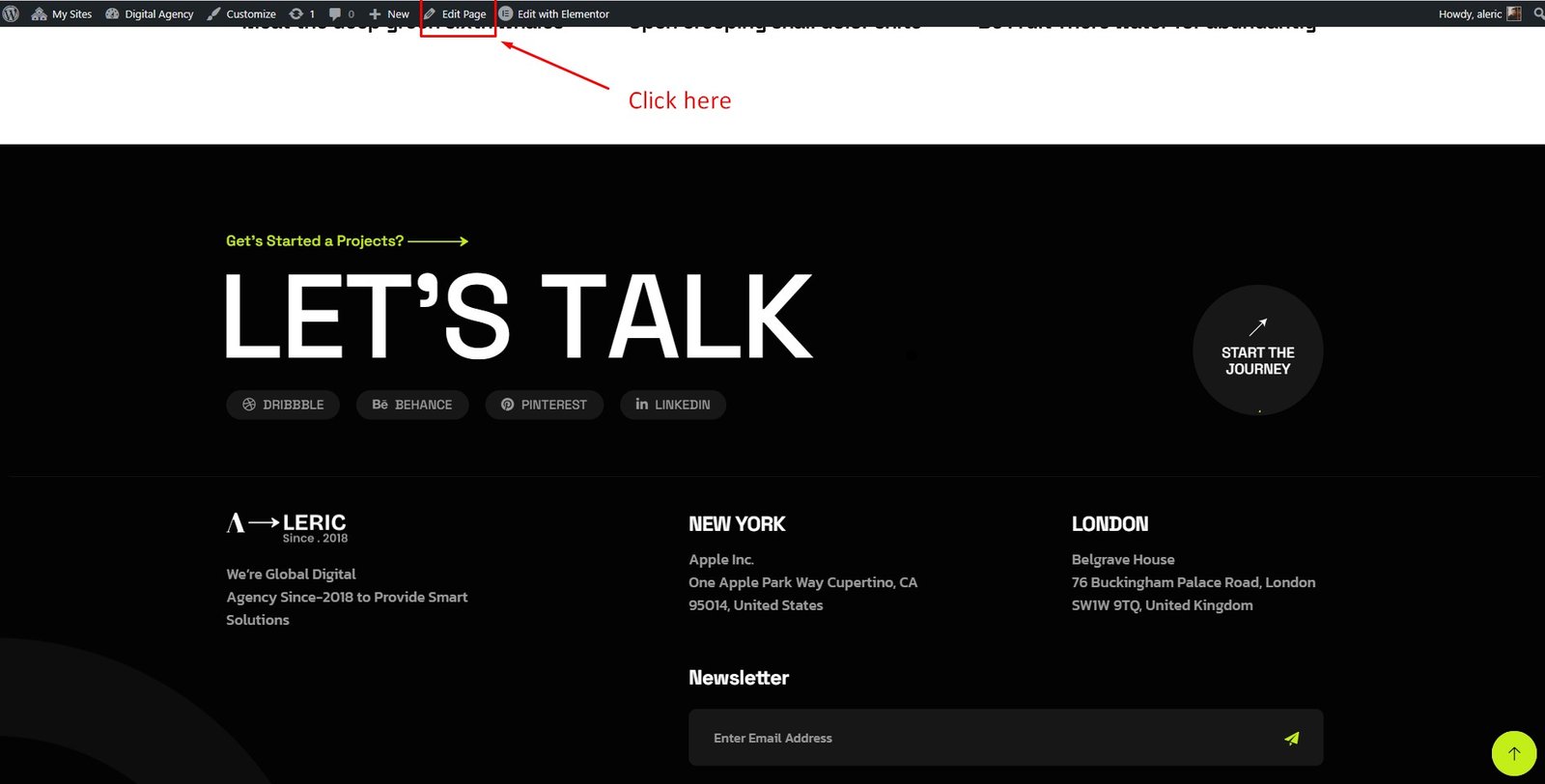Expand the New content menu
The width and height of the screenshot is (1545, 784).
tap(389, 14)
